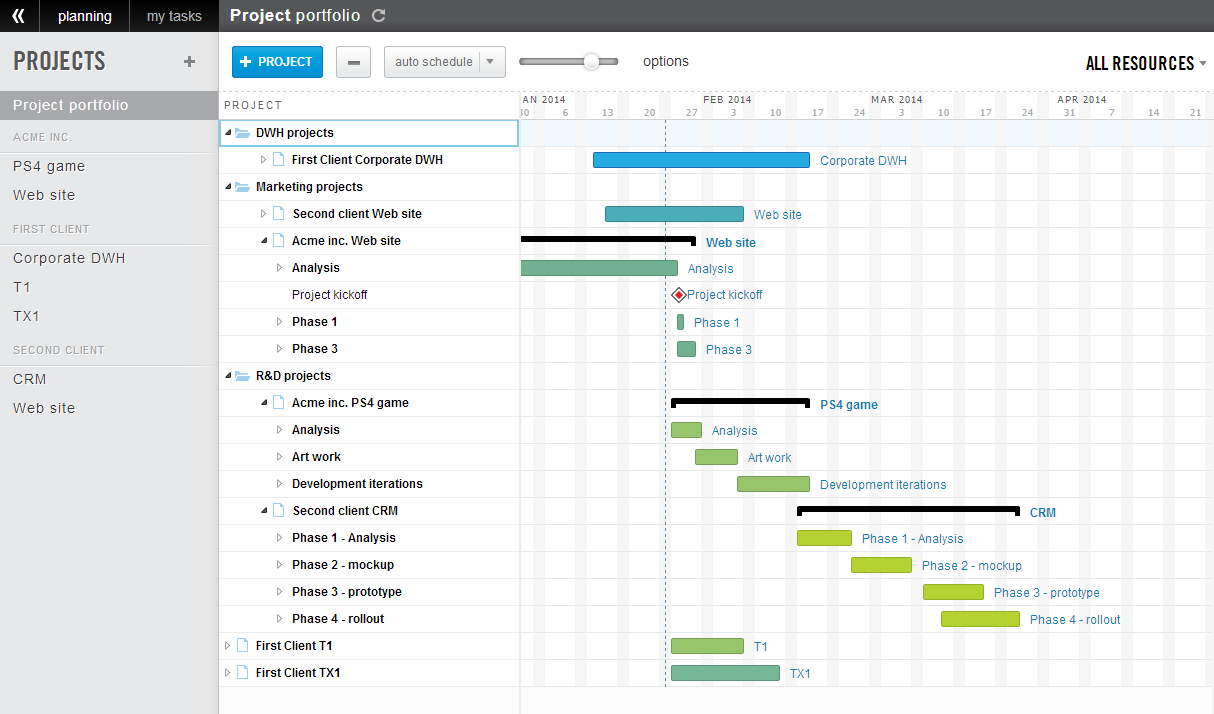Expand the Art work task

279,457
